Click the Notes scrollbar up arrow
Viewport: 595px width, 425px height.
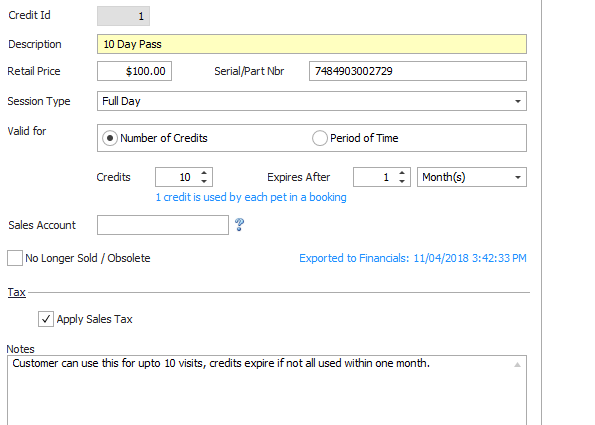[x=517, y=365]
